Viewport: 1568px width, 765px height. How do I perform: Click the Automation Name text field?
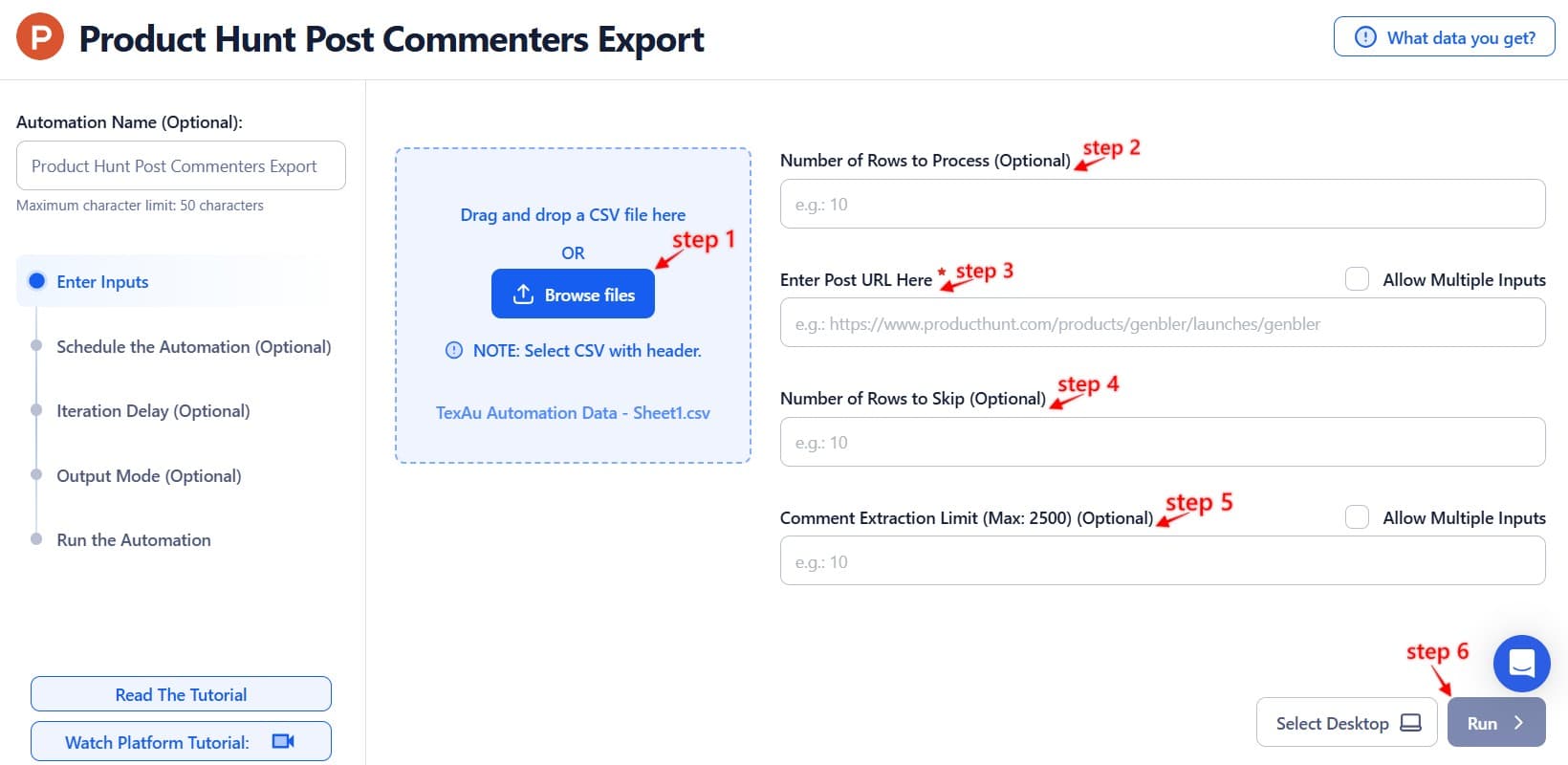[x=181, y=165]
